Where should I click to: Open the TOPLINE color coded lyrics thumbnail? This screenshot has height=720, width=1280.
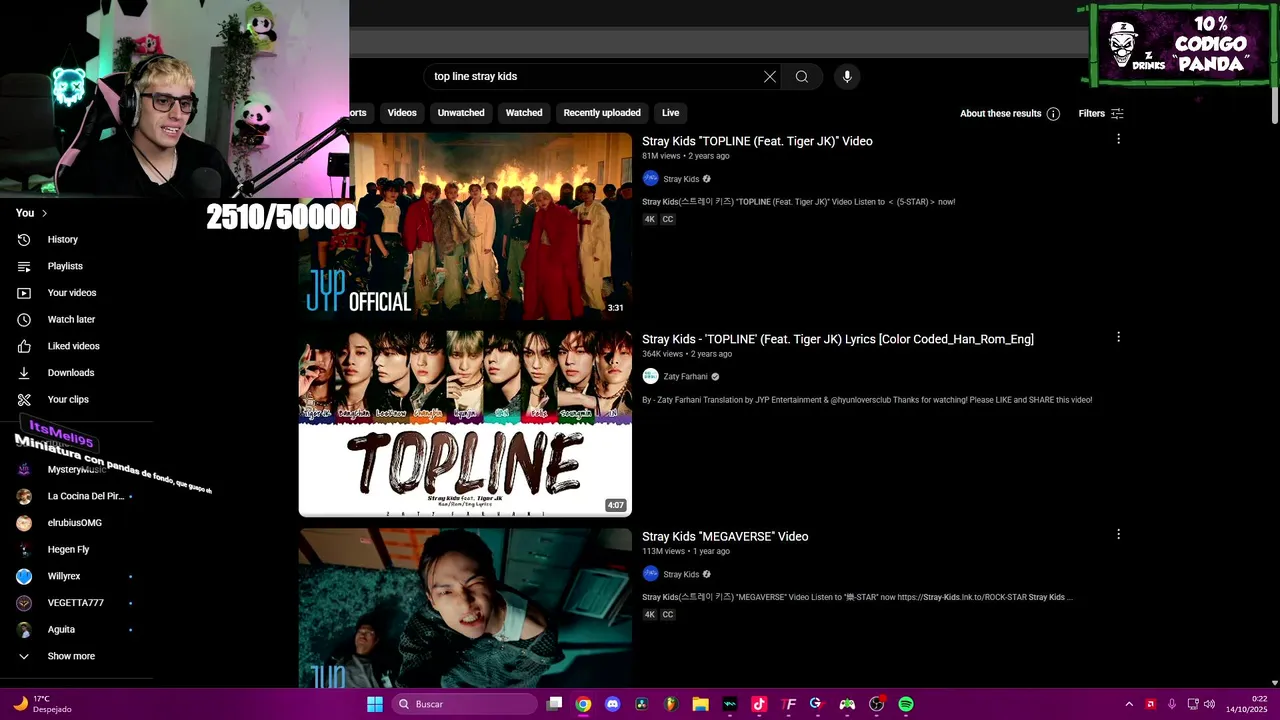(465, 424)
